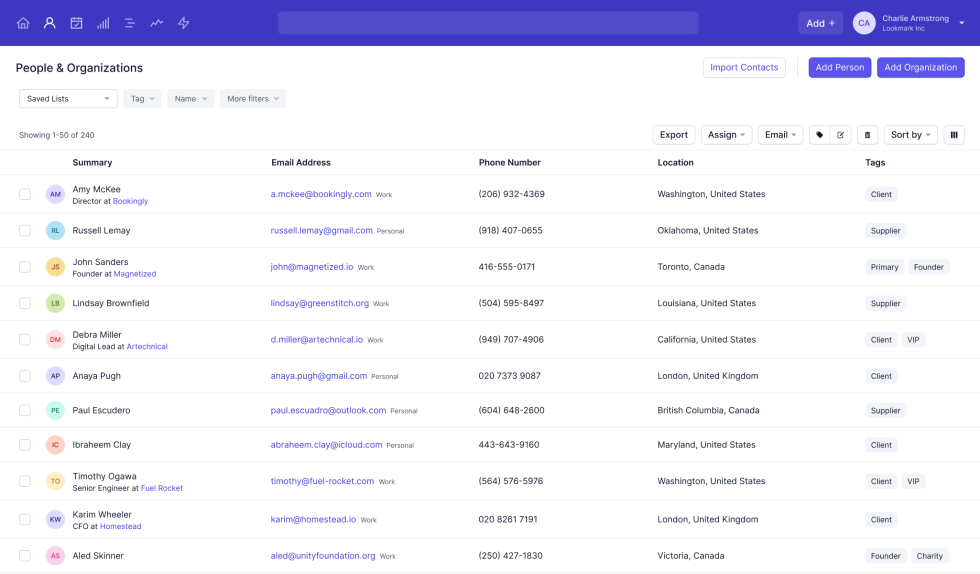Viewport: 980px width, 574px height.
Task: Open the bar chart reports icon
Action: tap(103, 23)
